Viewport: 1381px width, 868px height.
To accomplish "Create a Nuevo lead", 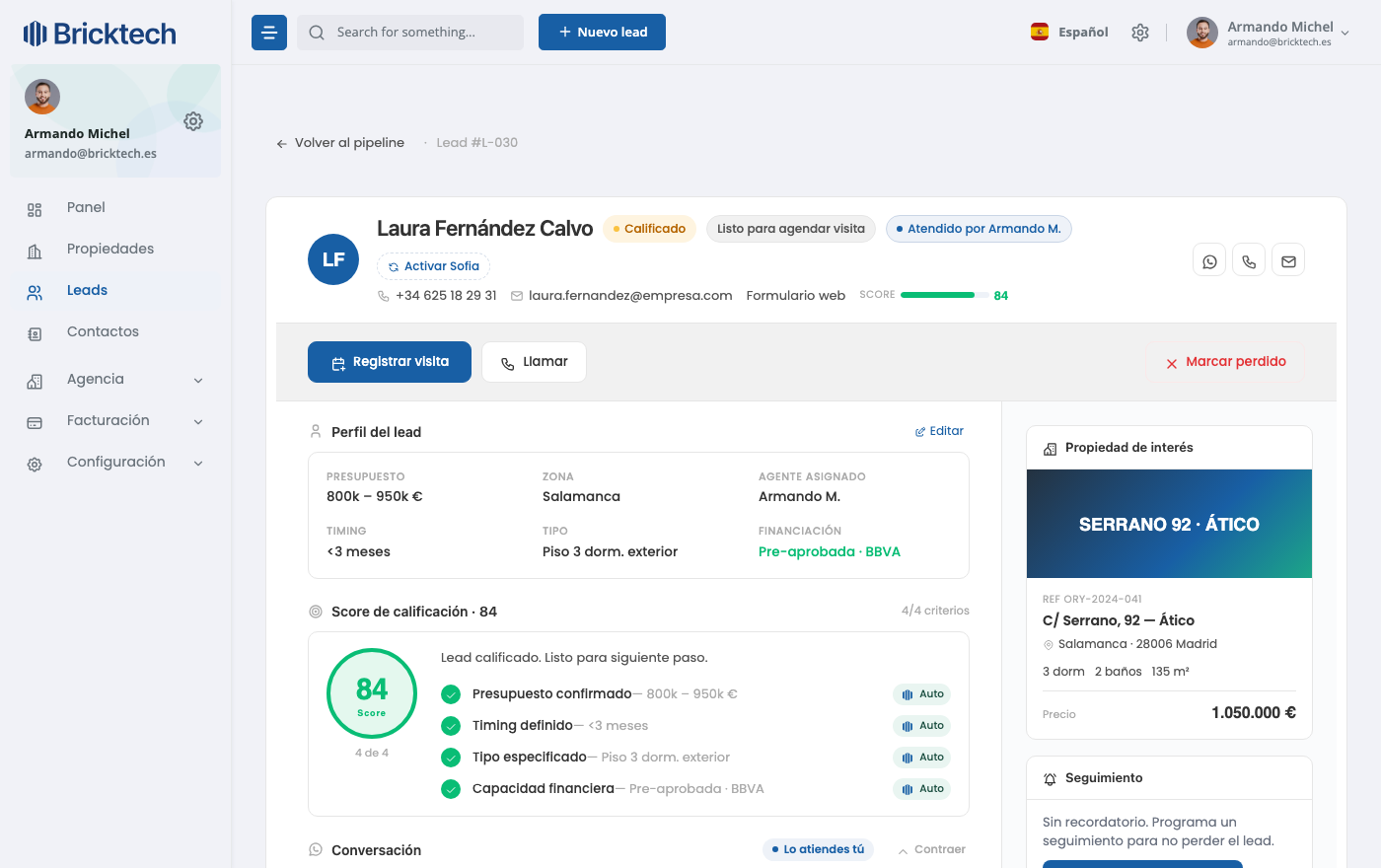I will [602, 32].
